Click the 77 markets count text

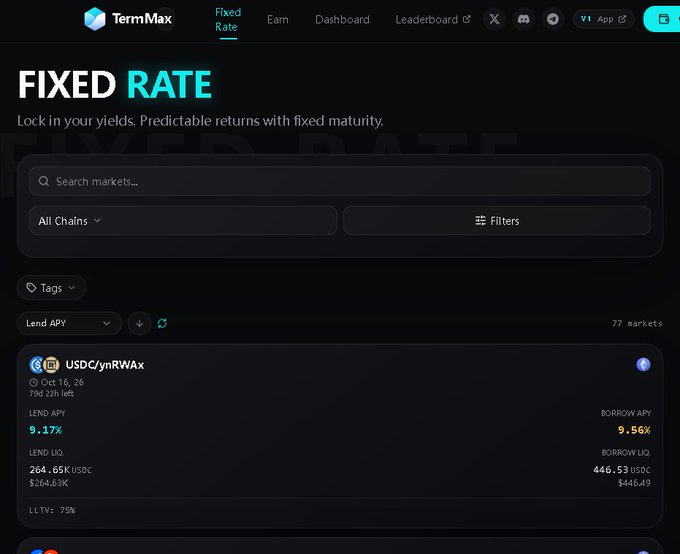(x=637, y=323)
